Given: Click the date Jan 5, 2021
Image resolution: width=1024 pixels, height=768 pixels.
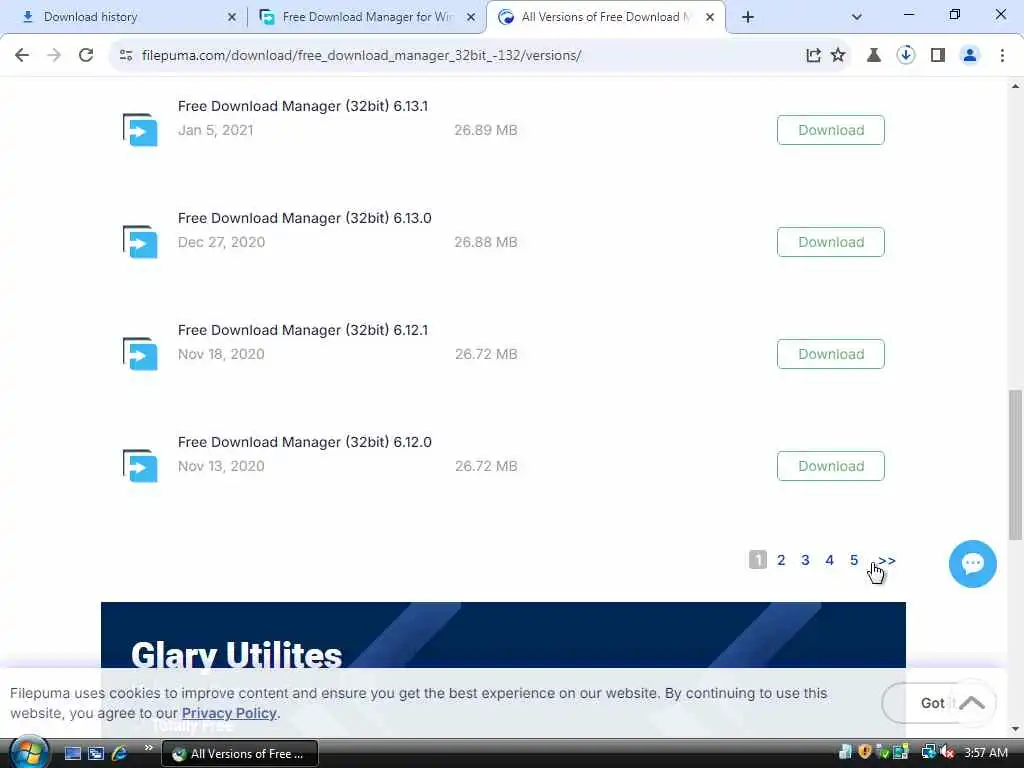Looking at the screenshot, I should 216,131.
